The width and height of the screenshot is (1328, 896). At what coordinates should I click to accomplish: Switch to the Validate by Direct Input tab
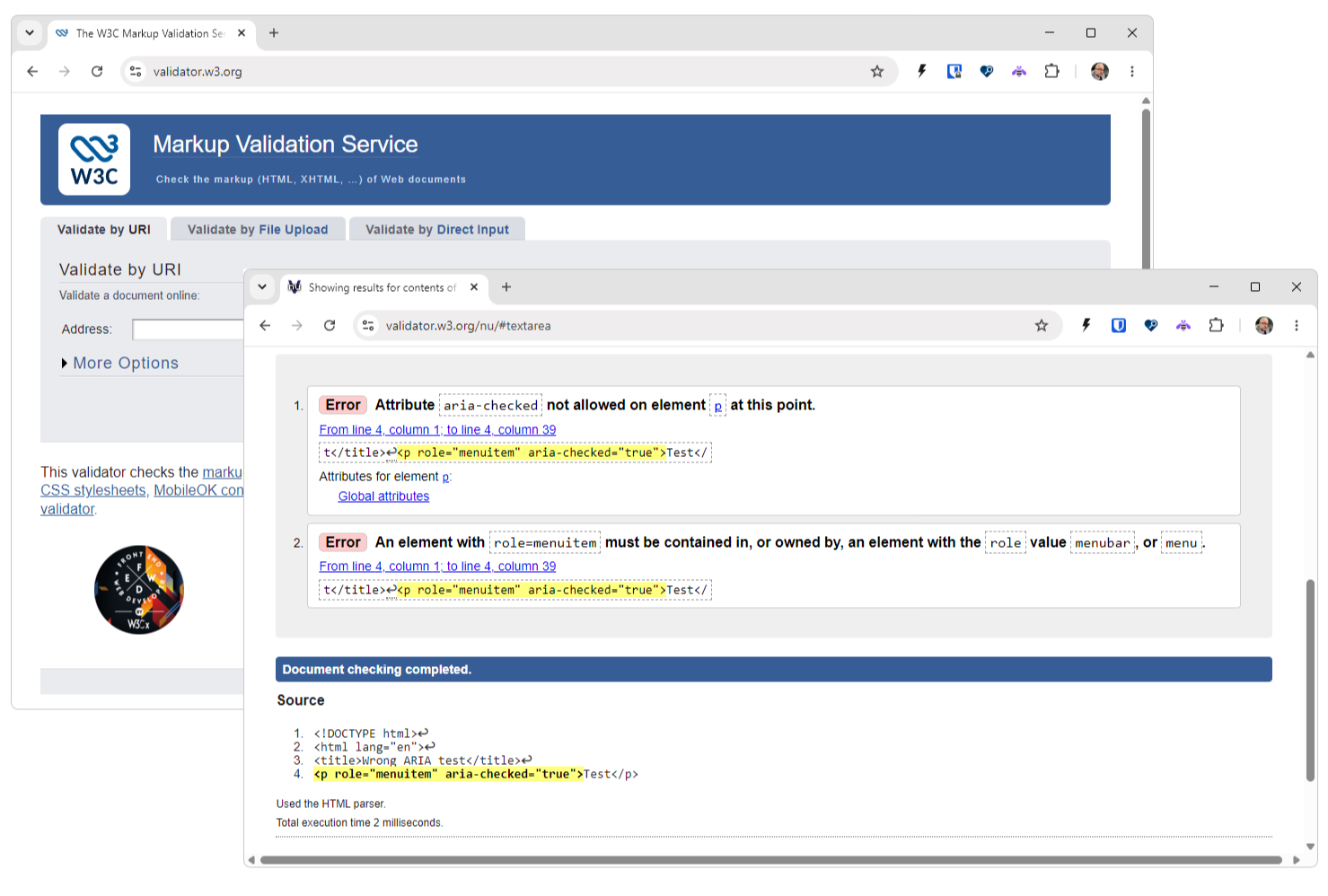(x=437, y=230)
